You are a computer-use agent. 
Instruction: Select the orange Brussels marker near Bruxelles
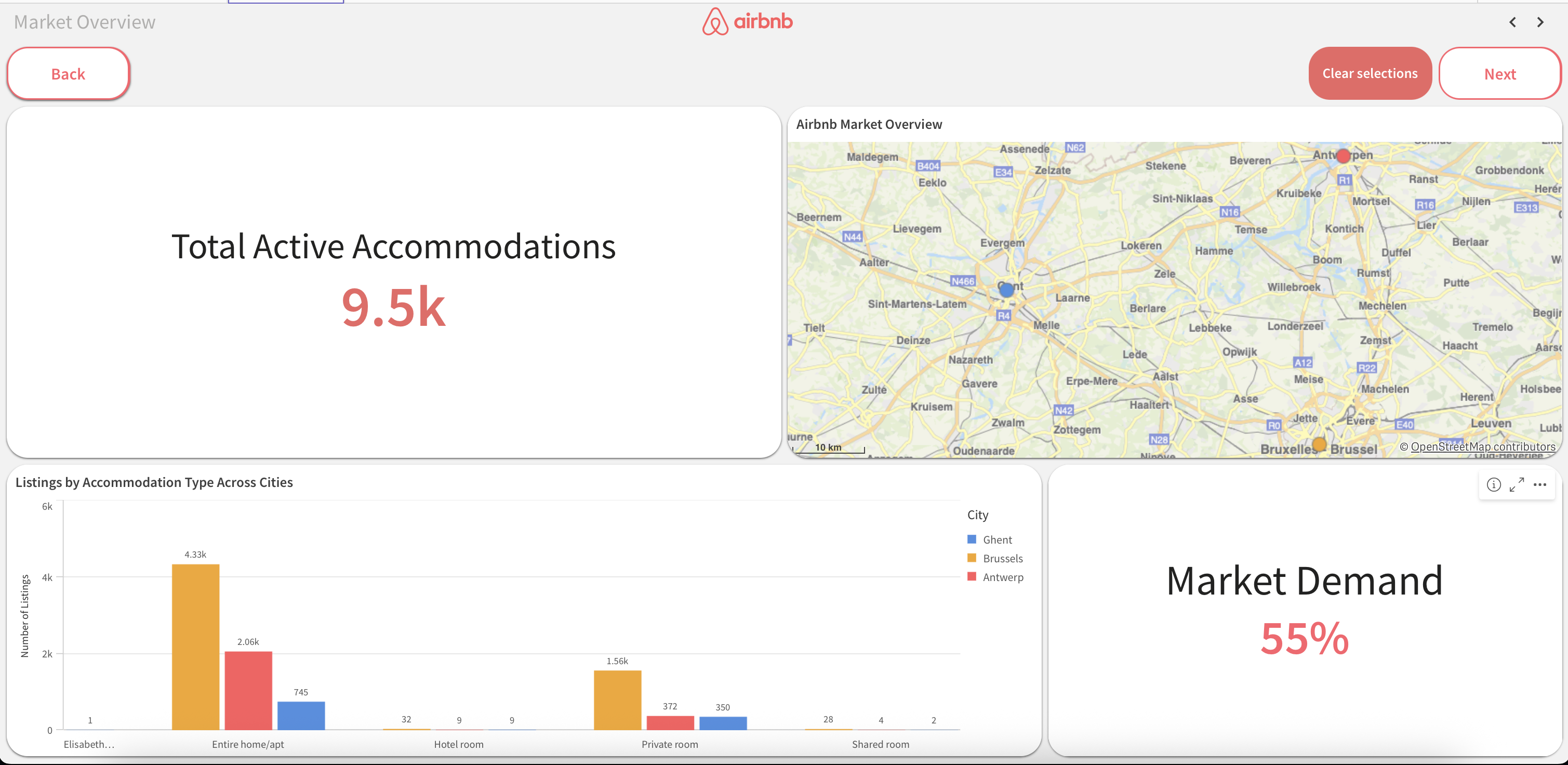(x=1319, y=444)
